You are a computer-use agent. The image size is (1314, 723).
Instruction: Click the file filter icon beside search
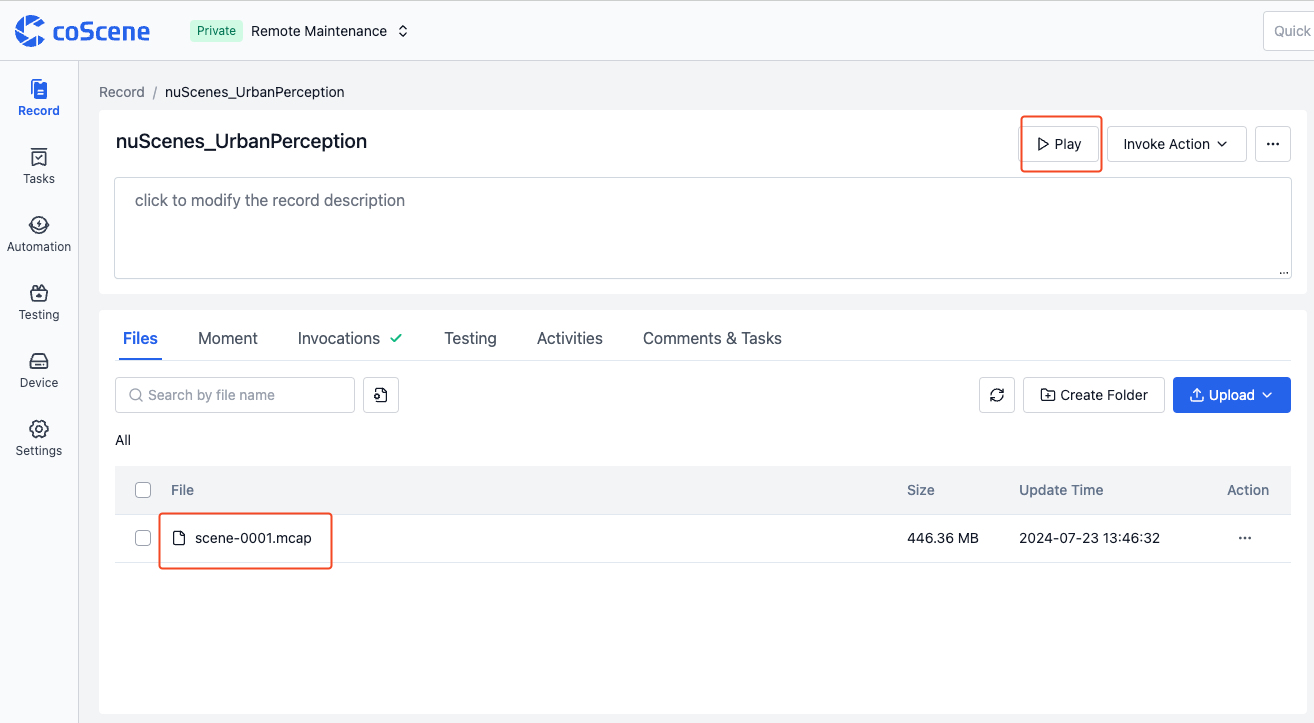[x=381, y=395]
